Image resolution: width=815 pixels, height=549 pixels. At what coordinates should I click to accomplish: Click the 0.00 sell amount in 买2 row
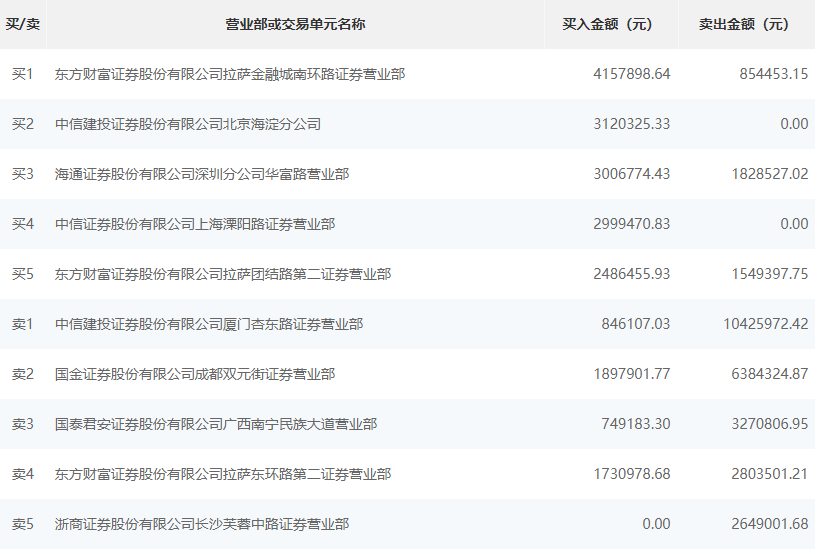tap(794, 124)
